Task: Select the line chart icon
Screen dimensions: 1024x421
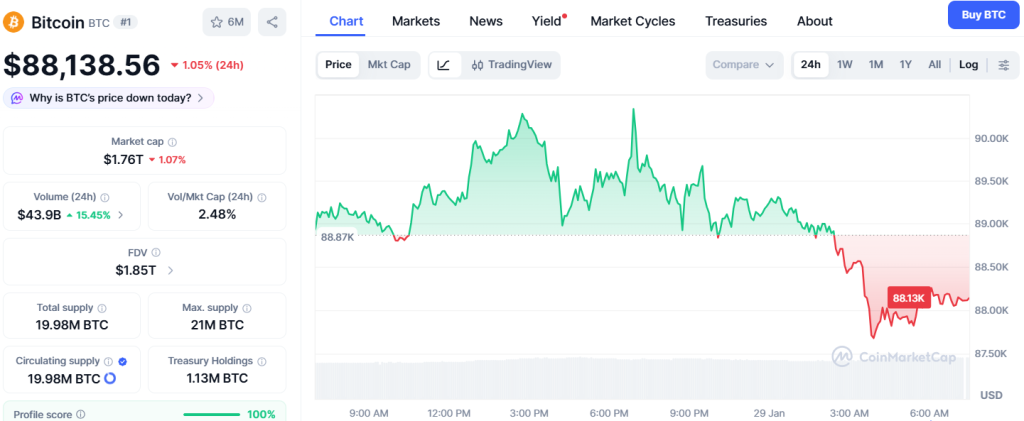Action: coord(444,65)
